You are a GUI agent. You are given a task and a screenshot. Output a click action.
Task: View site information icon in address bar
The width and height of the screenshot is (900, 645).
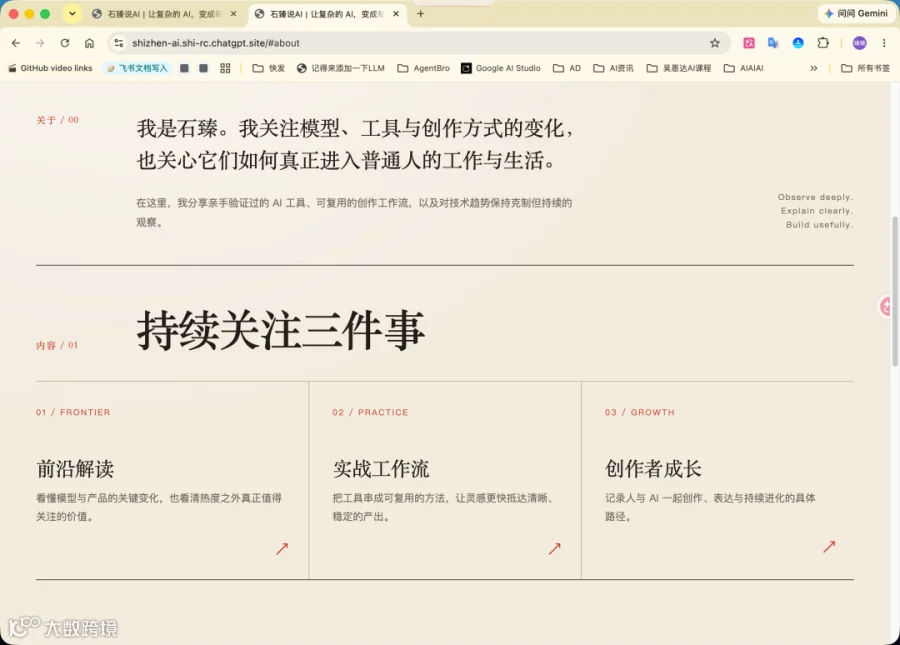coord(119,43)
